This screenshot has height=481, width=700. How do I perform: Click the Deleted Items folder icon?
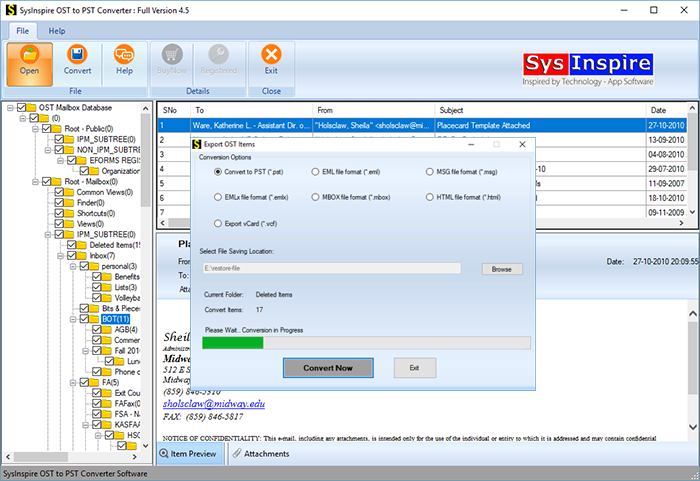point(82,245)
